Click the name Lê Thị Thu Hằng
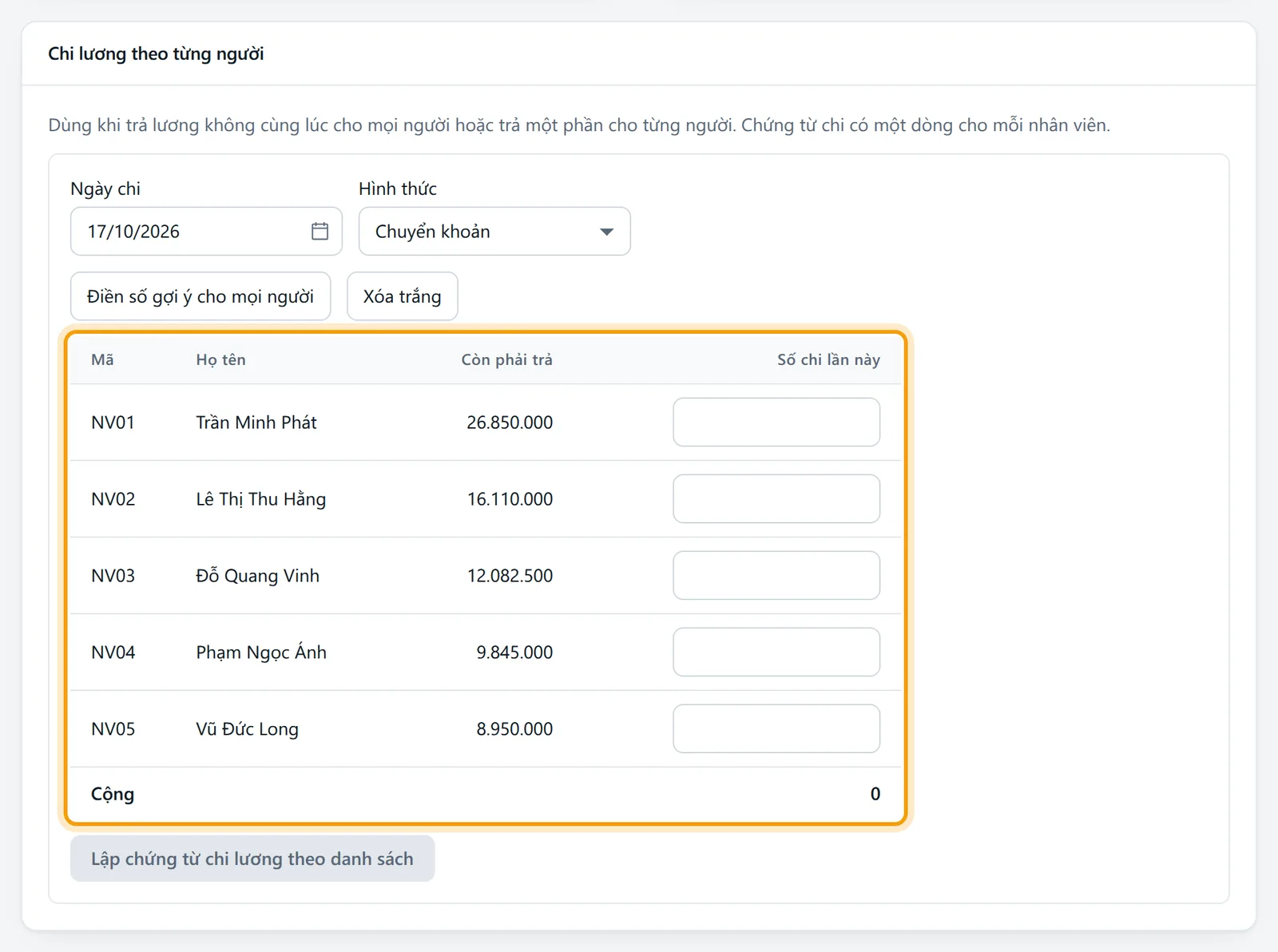Viewport: 1278px width, 952px height. coord(261,499)
